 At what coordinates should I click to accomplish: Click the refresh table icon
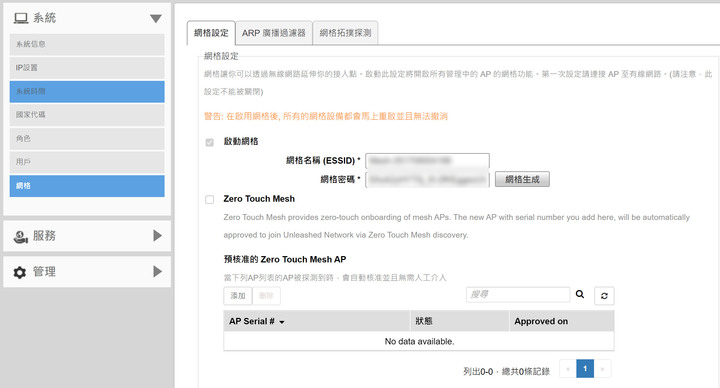604,296
